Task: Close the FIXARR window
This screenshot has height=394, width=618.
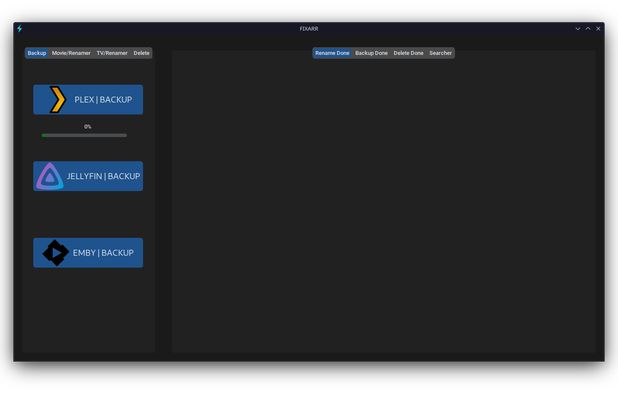Action: coord(598,29)
